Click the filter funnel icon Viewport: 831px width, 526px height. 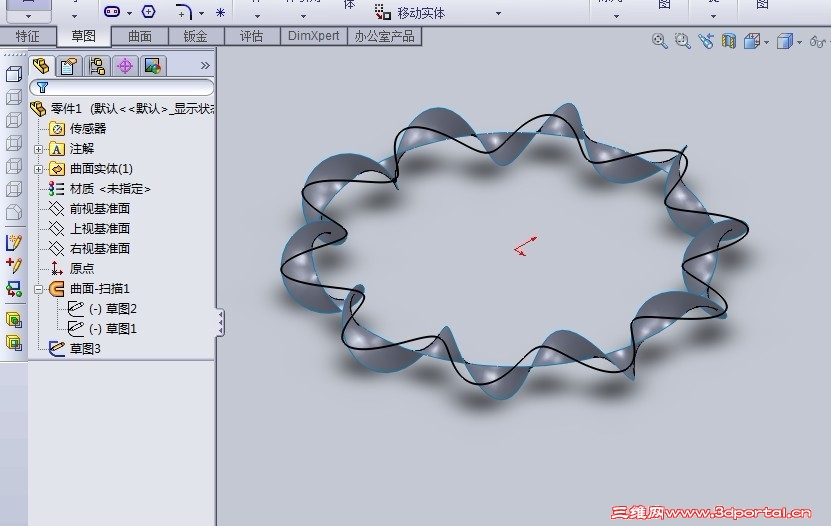click(42, 87)
